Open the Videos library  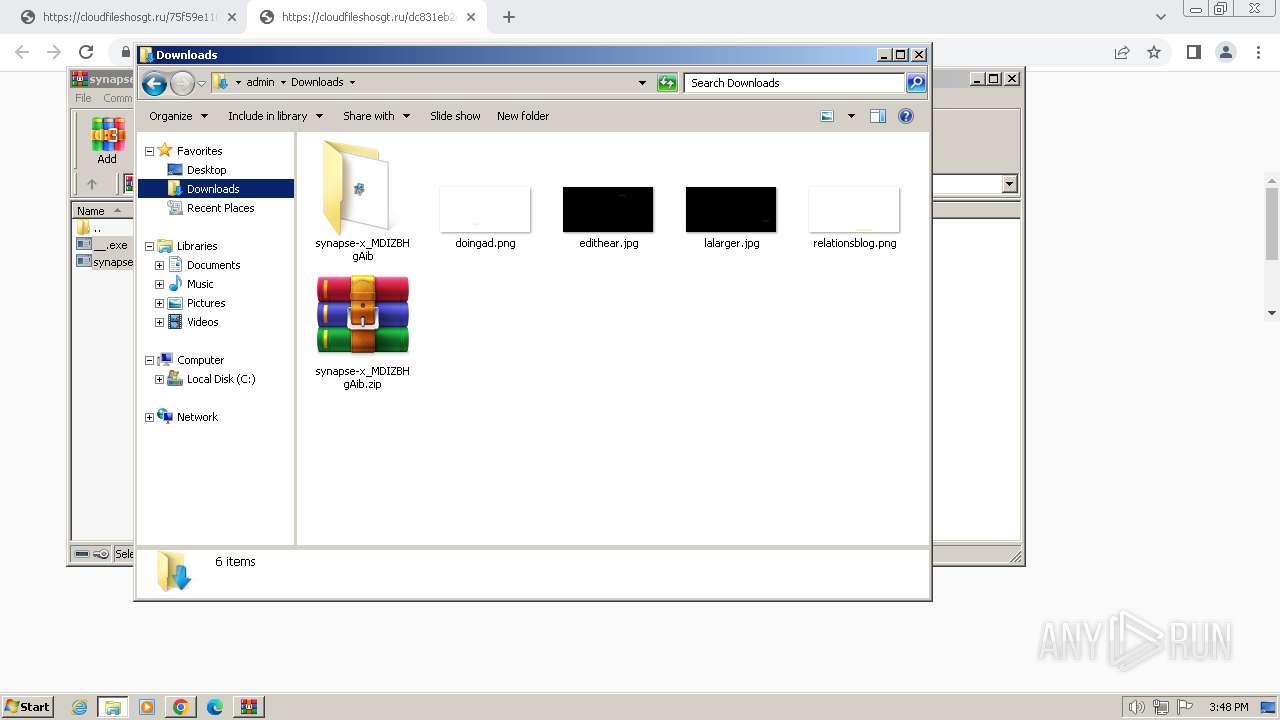click(202, 322)
